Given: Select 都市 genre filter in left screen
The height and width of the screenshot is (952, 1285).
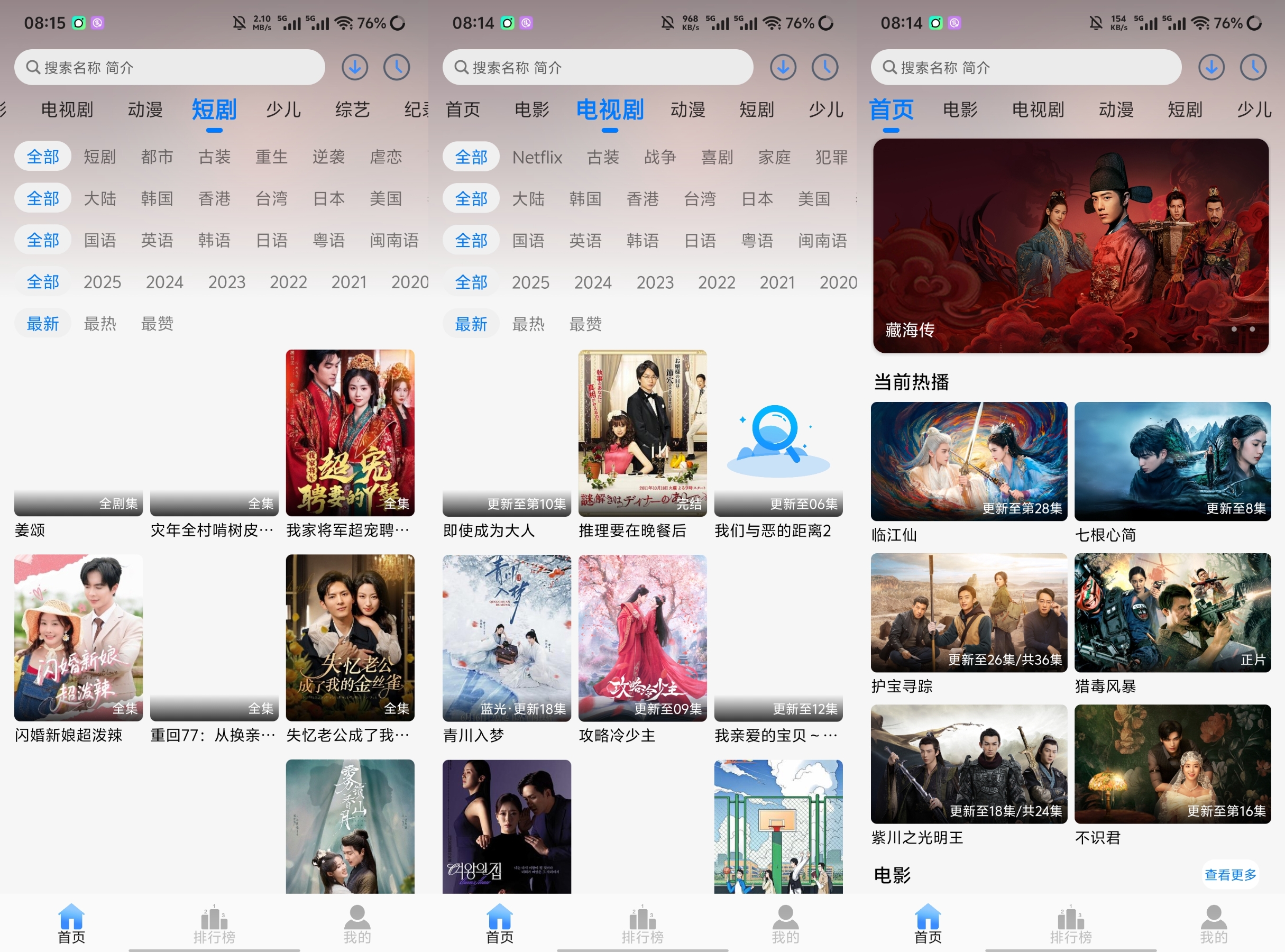Looking at the screenshot, I should pyautogui.click(x=157, y=157).
